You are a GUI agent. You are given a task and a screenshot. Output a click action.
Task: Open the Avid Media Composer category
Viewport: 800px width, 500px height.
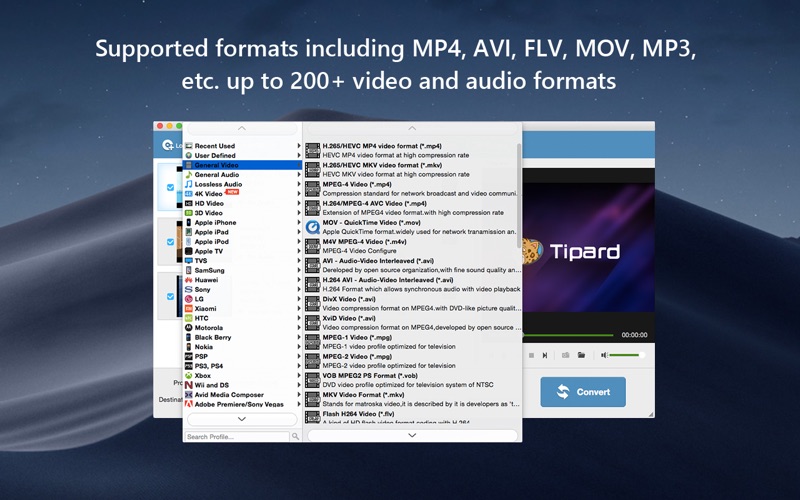tap(242, 395)
